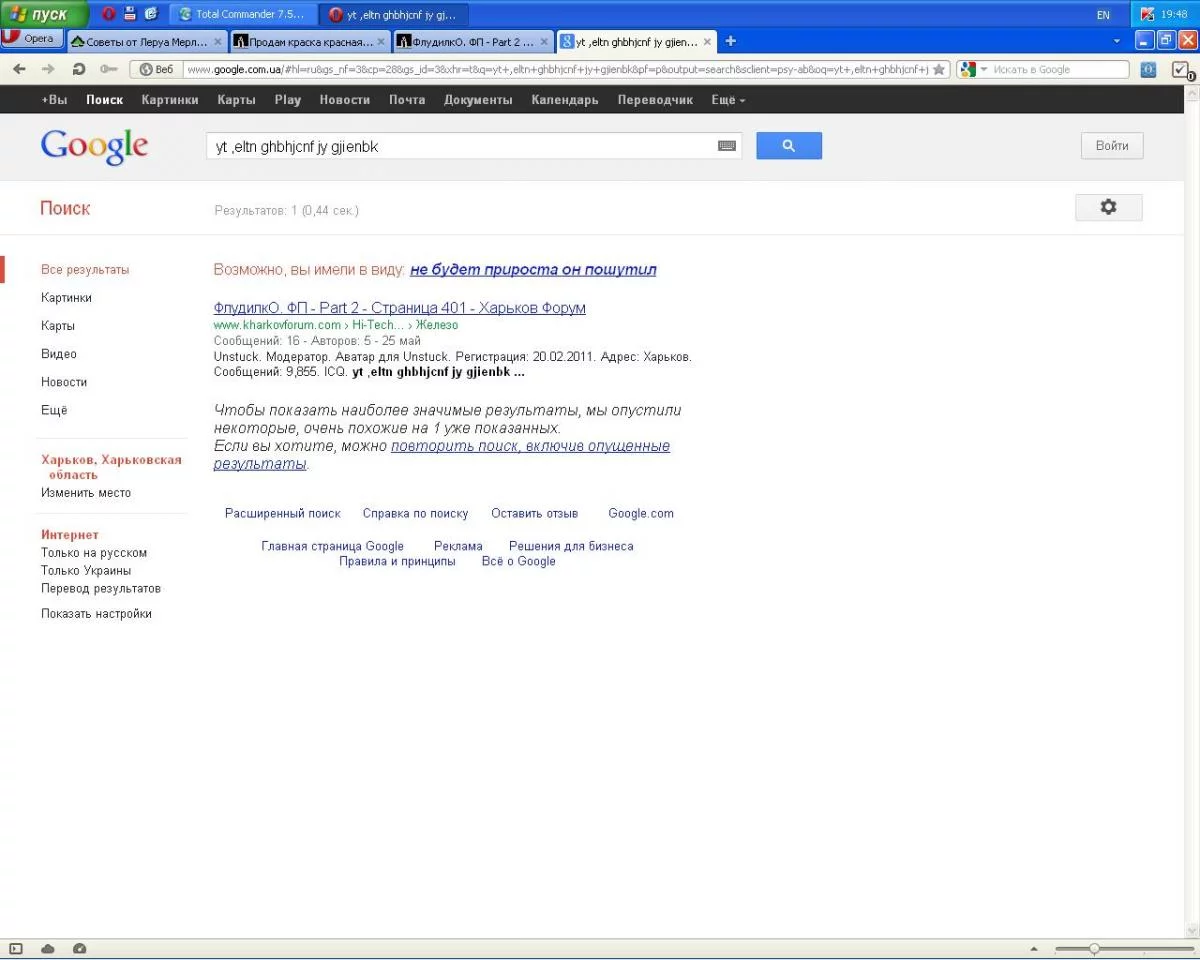Click the Opera menu button
The width and height of the screenshot is (1200, 960).
coord(32,39)
